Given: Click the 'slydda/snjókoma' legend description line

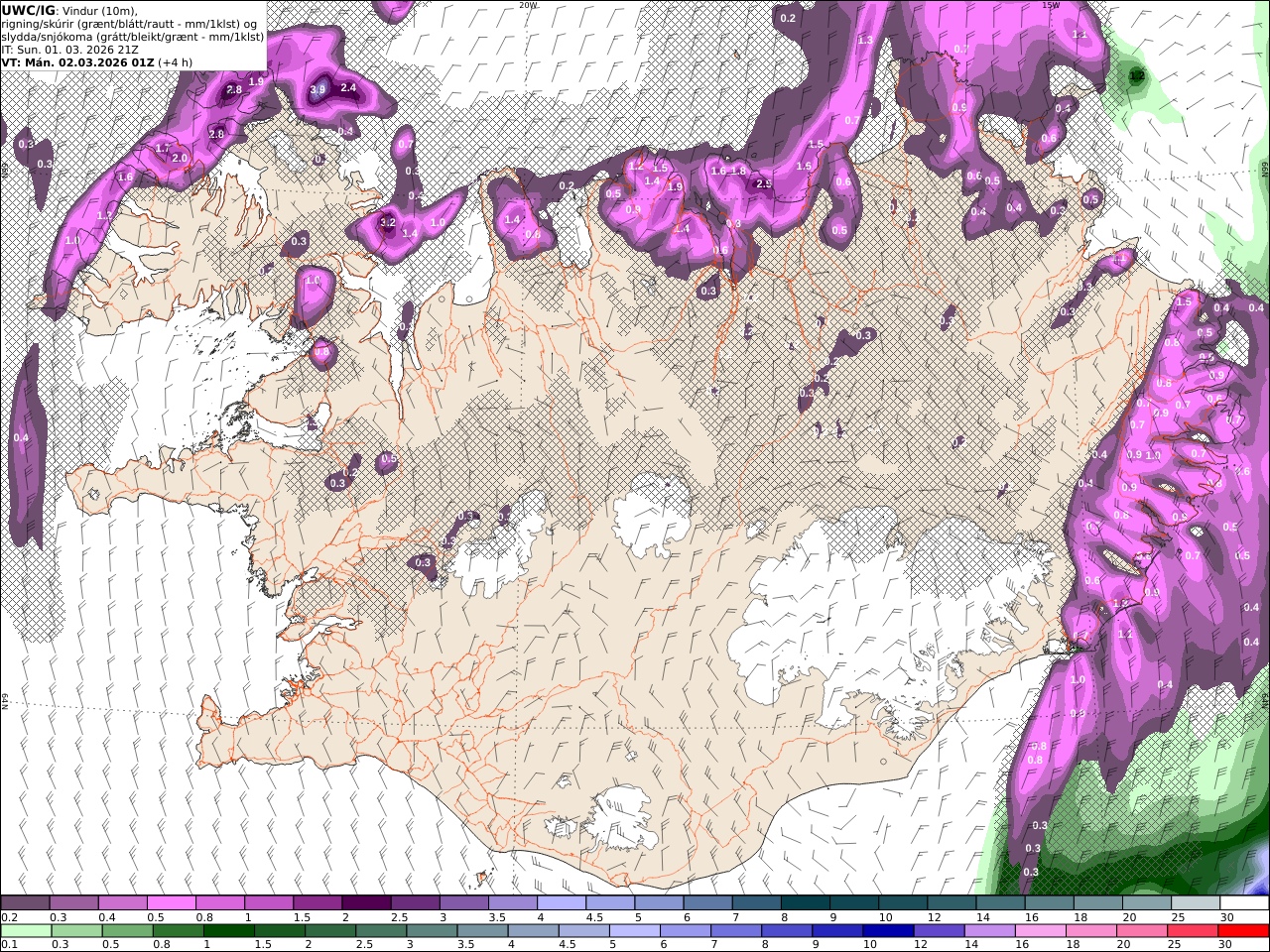Looking at the screenshot, I should coord(132,36).
